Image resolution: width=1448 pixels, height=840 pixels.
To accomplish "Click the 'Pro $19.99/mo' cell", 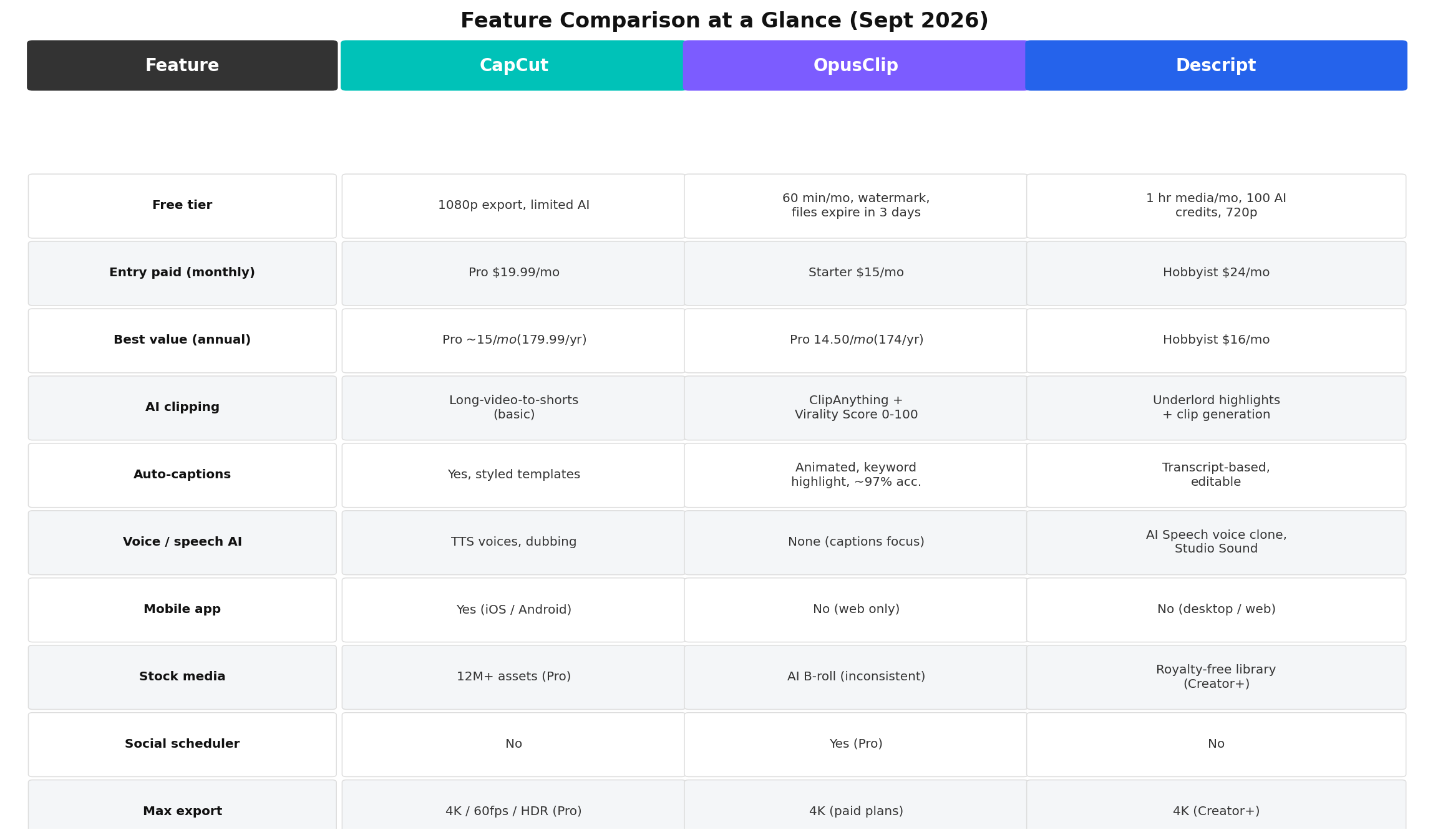I will (x=513, y=273).
